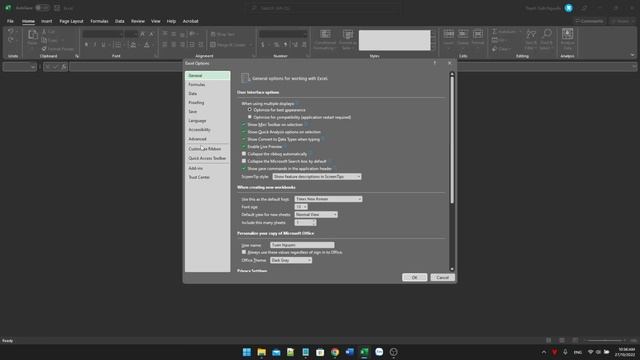Viewport: 640px width, 360px height.
Task: Click the Fill Color bucket icon
Action: coord(133,45)
